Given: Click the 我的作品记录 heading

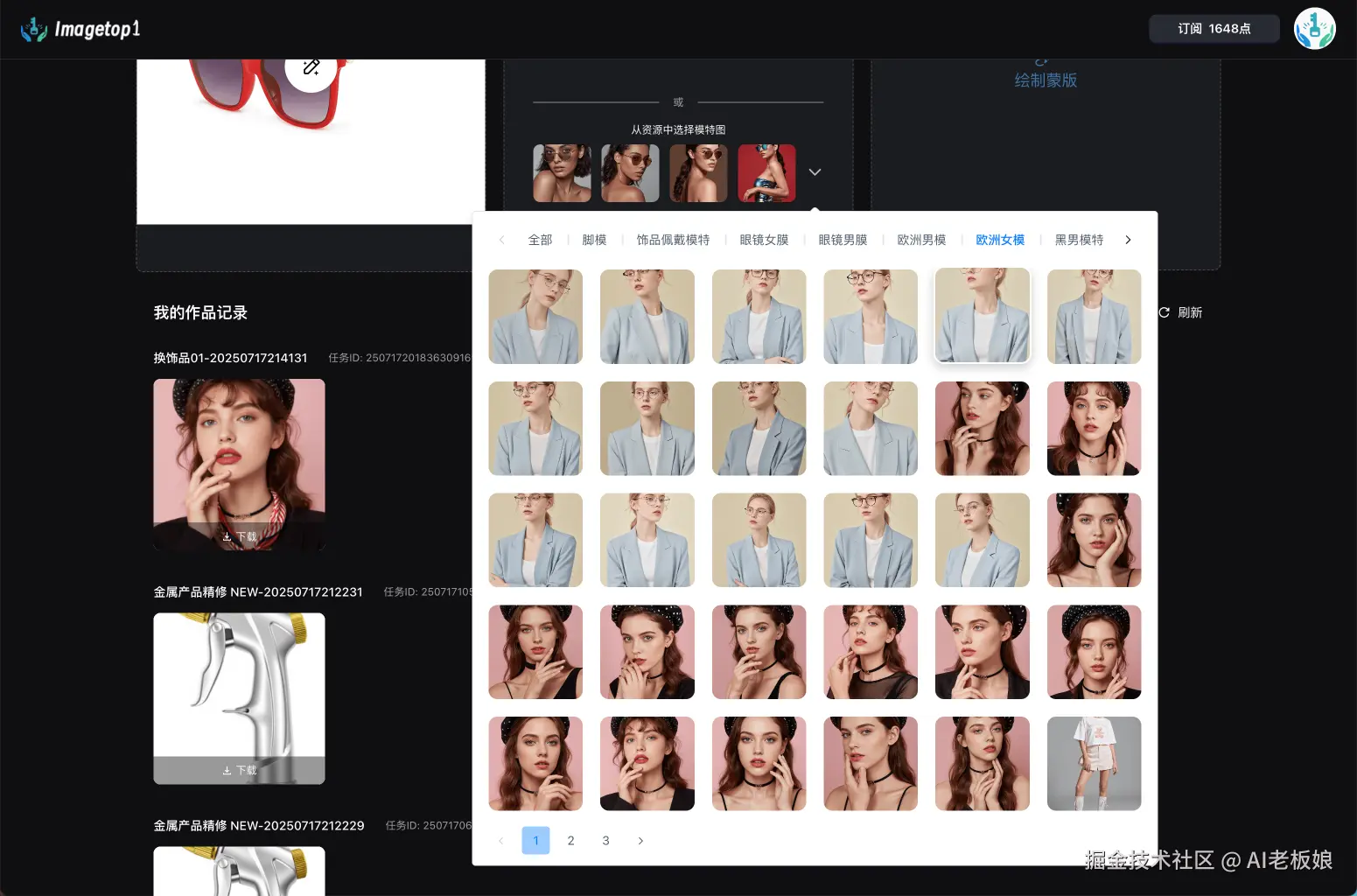Looking at the screenshot, I should [200, 312].
